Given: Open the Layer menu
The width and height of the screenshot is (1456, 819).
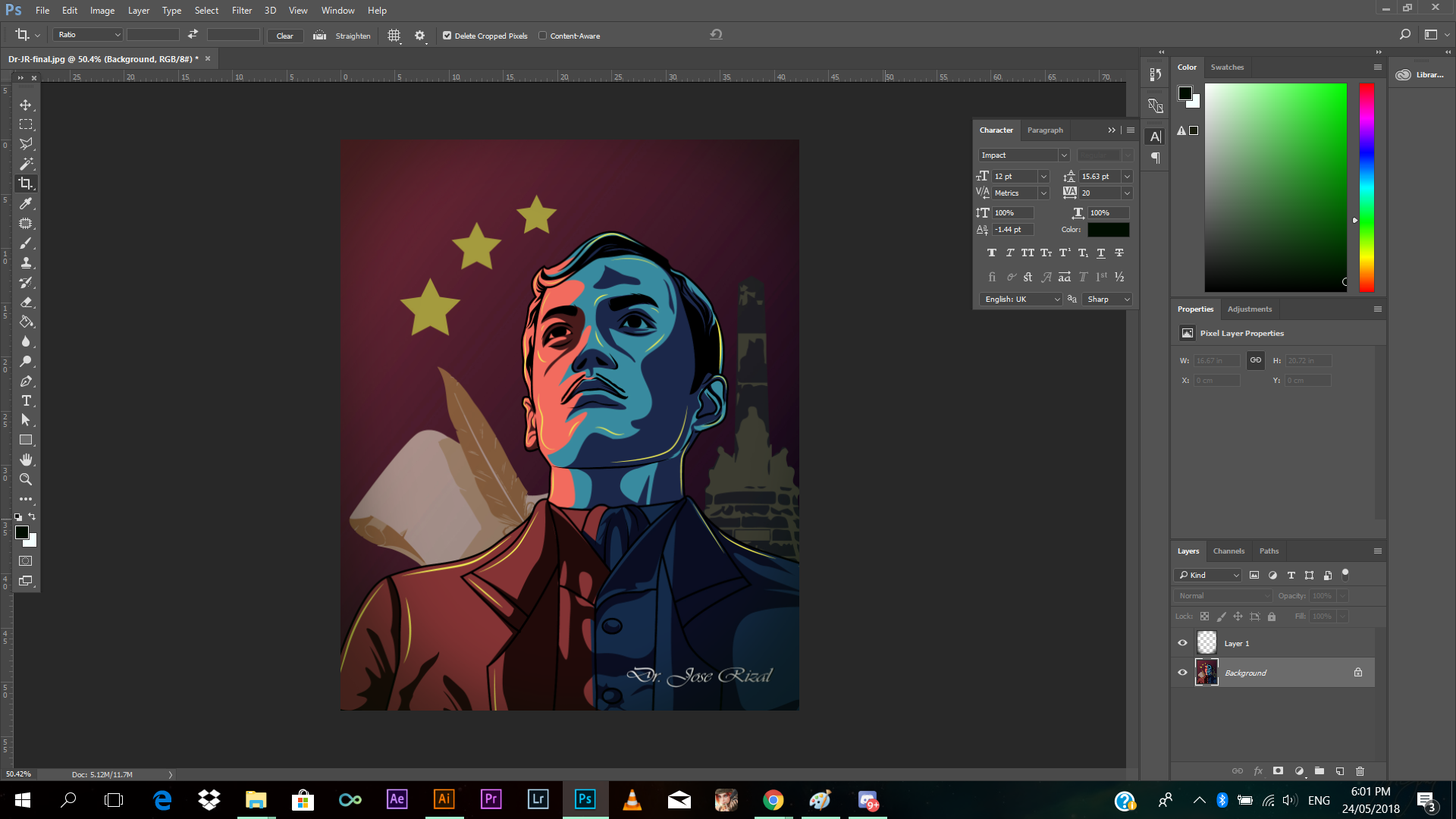Looking at the screenshot, I should (x=139, y=11).
